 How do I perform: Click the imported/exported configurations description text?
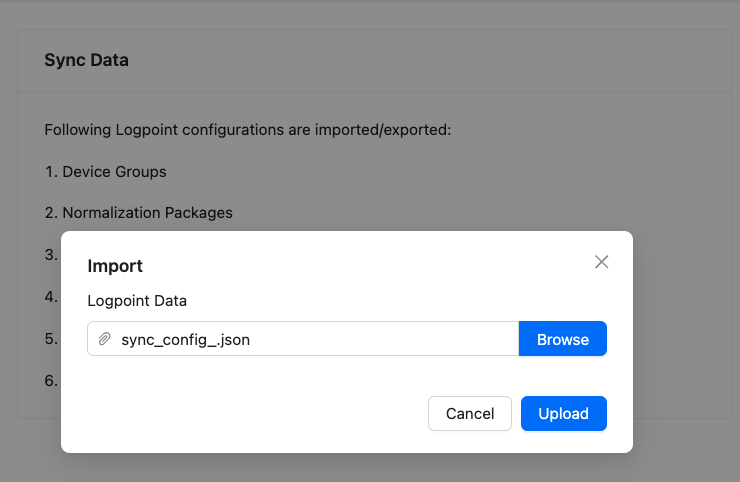click(x=248, y=130)
